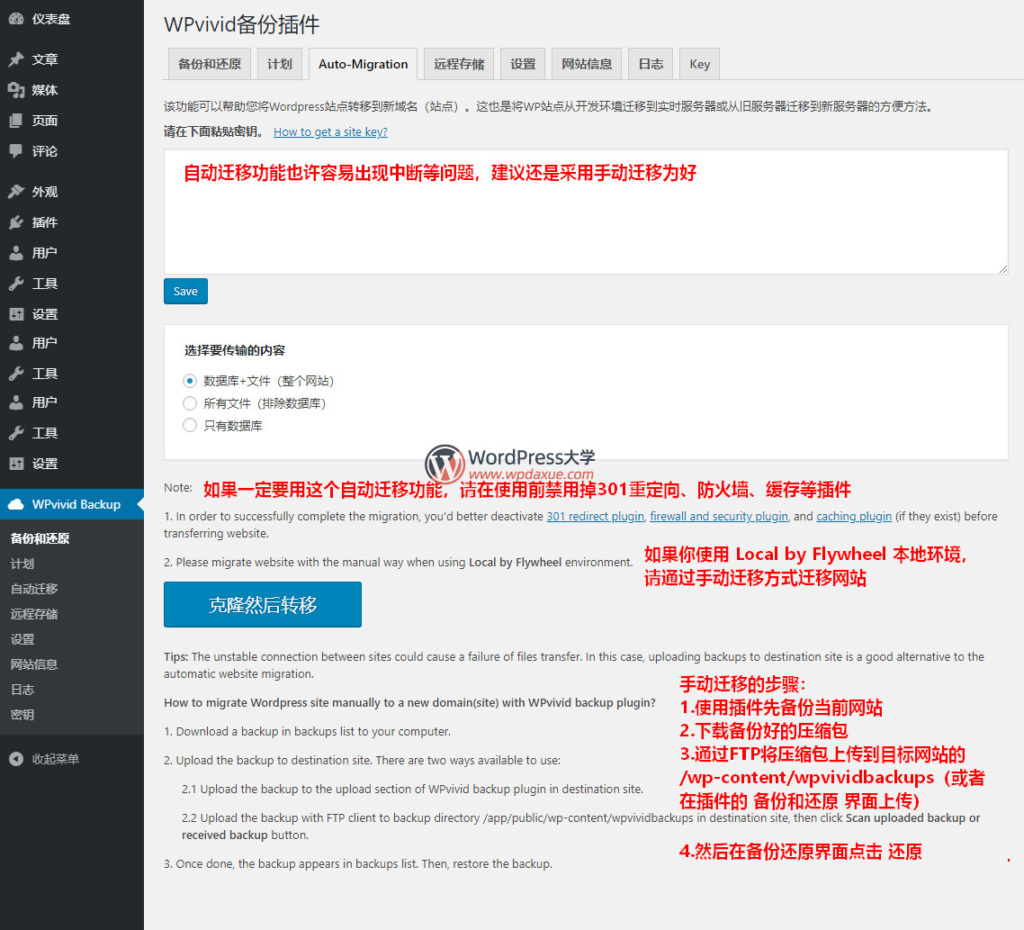Select 所有文件 (排除数据库) radio option
The width and height of the screenshot is (1024, 930).
(190, 403)
